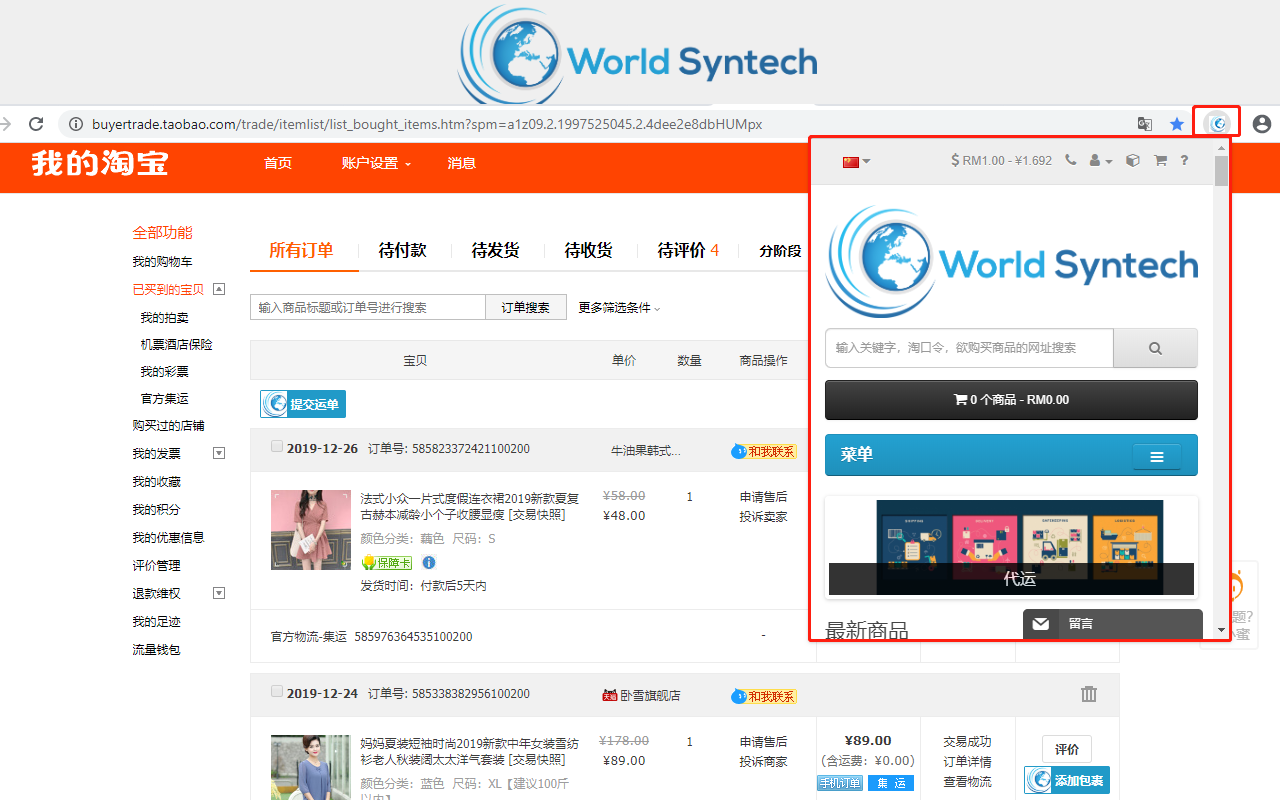1280x800 pixels.
Task: Select the 待收货 tab
Action: click(x=589, y=250)
